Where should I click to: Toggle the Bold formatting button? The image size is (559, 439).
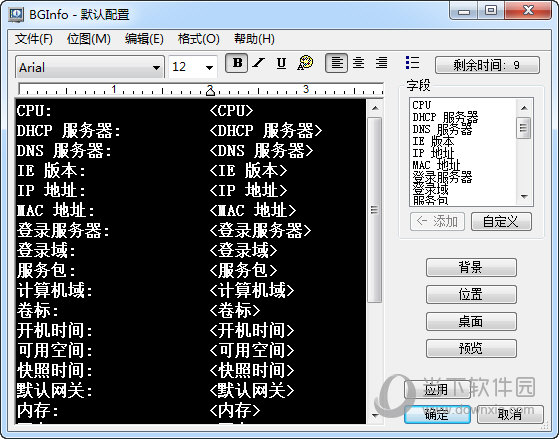pyautogui.click(x=236, y=63)
